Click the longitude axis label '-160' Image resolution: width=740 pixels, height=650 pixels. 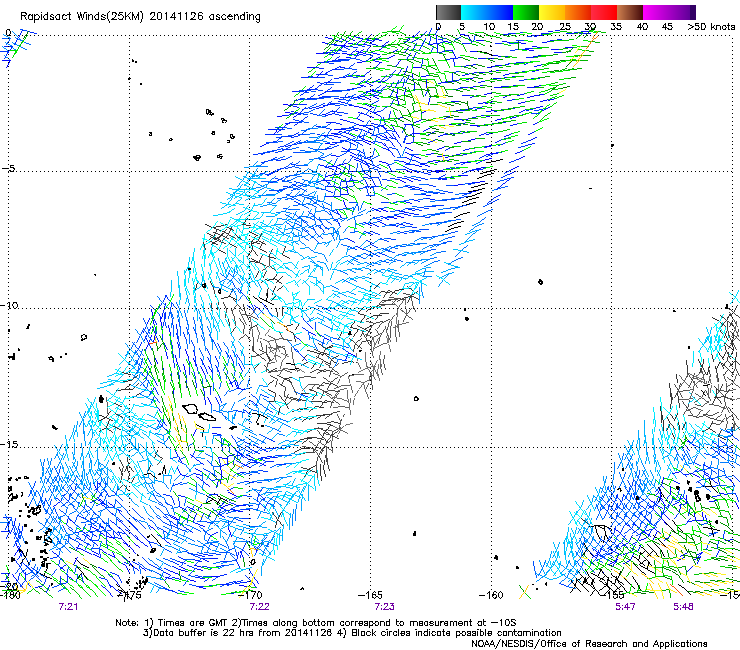[491, 595]
